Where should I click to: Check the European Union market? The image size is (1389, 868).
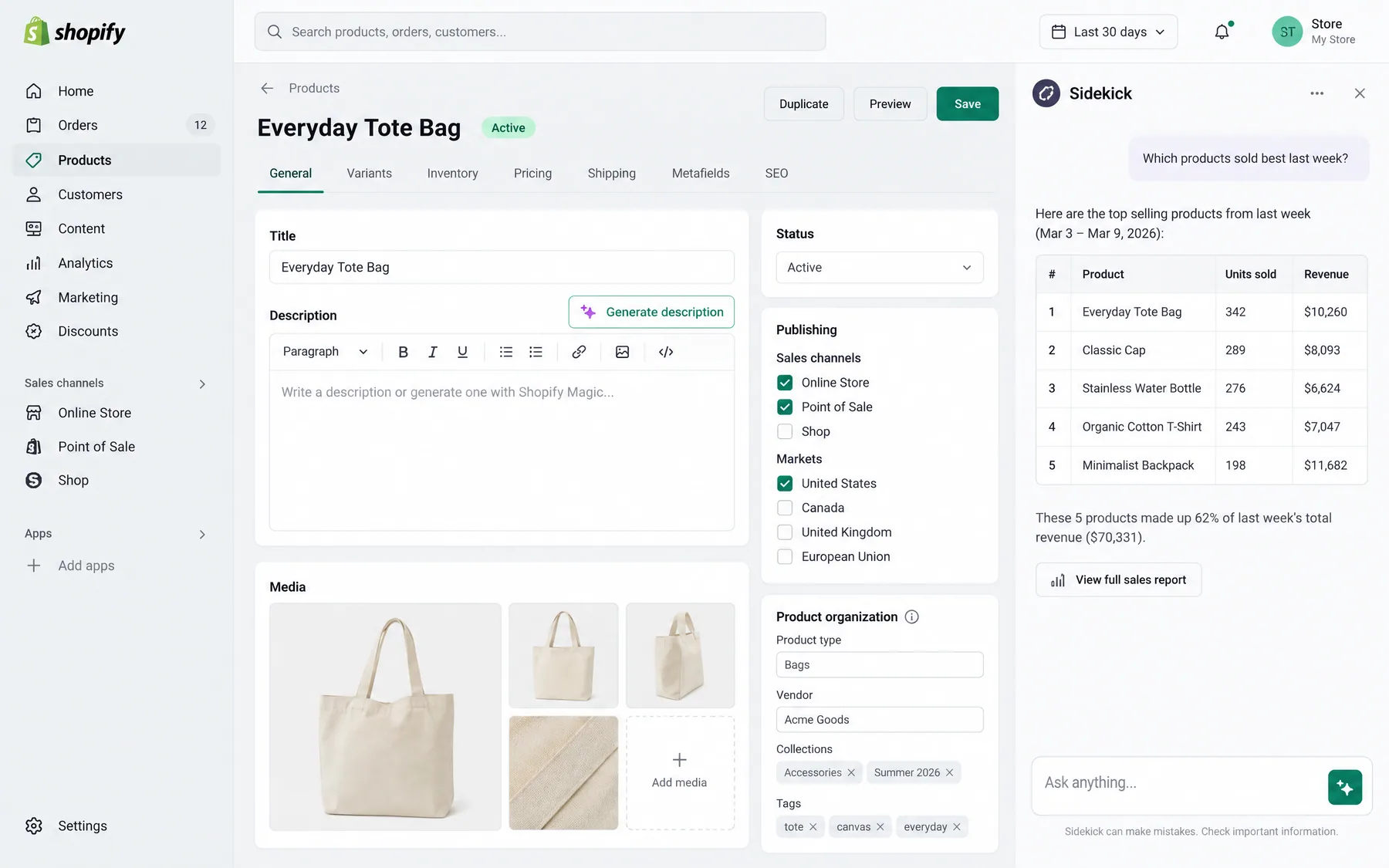click(785, 556)
